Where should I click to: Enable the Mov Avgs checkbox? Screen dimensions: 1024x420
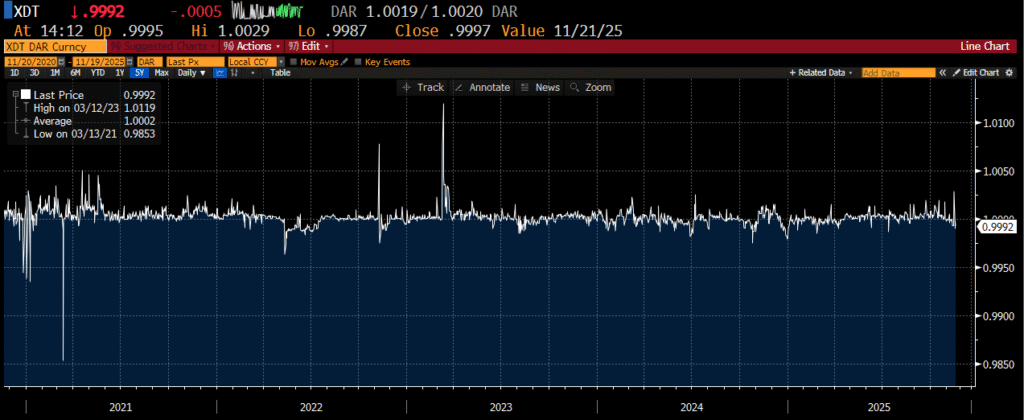point(292,61)
